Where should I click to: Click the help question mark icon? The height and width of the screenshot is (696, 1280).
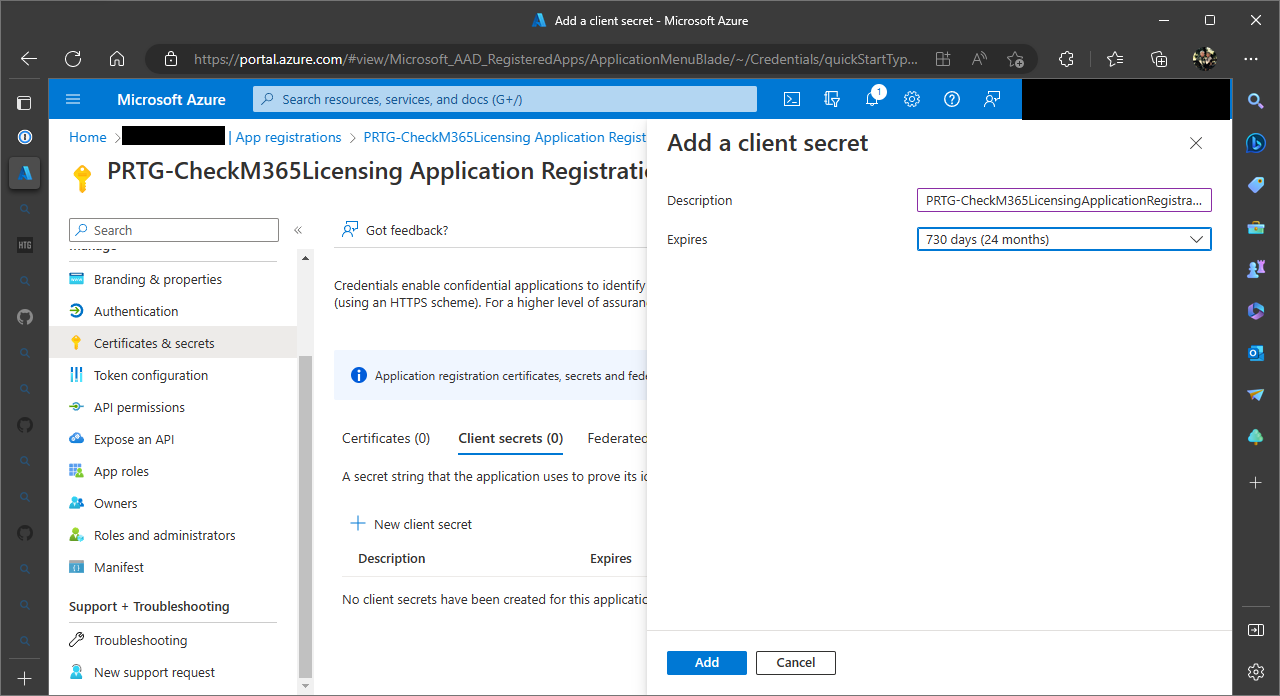(x=952, y=99)
